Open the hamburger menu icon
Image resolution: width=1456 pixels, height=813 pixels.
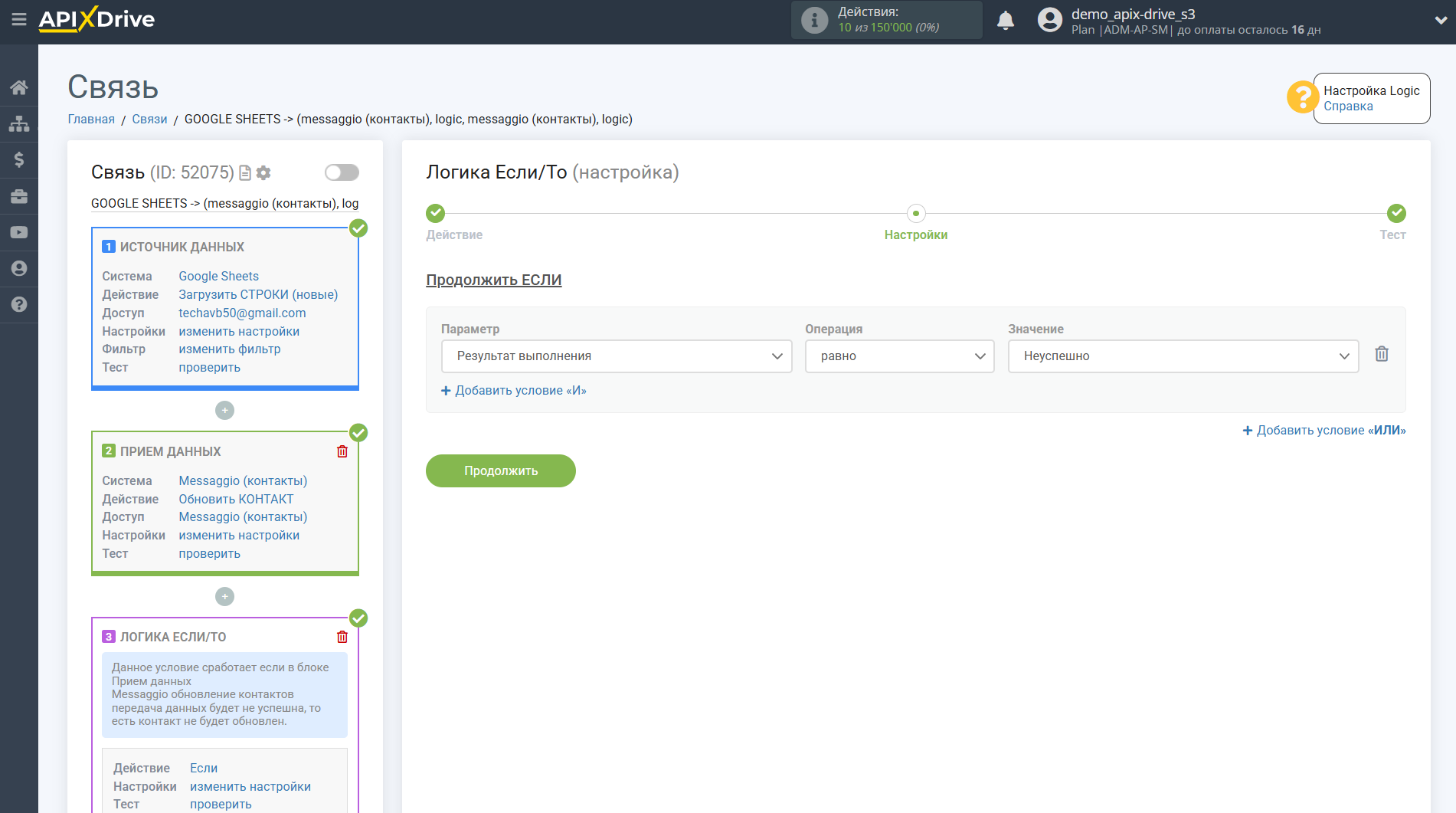[19, 19]
